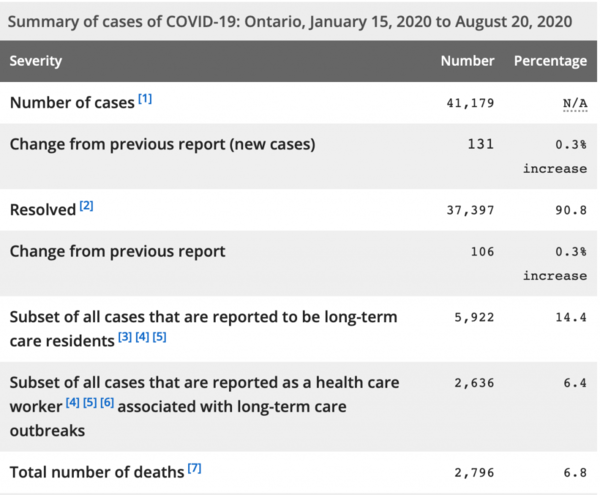This screenshot has height=495, width=600.
Task: Click footnote 5 in the care residents row
Action: coord(160,337)
